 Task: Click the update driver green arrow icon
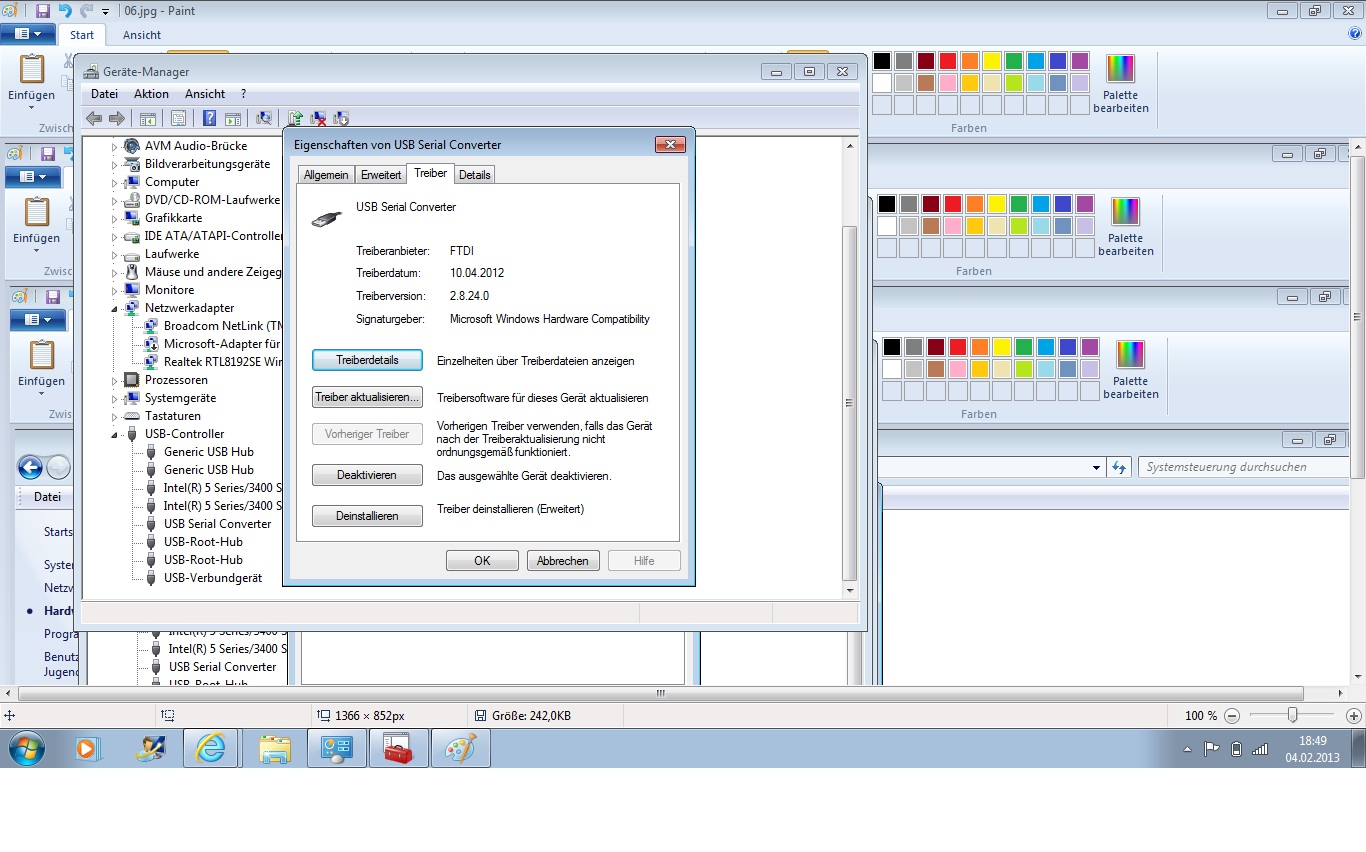(295, 118)
